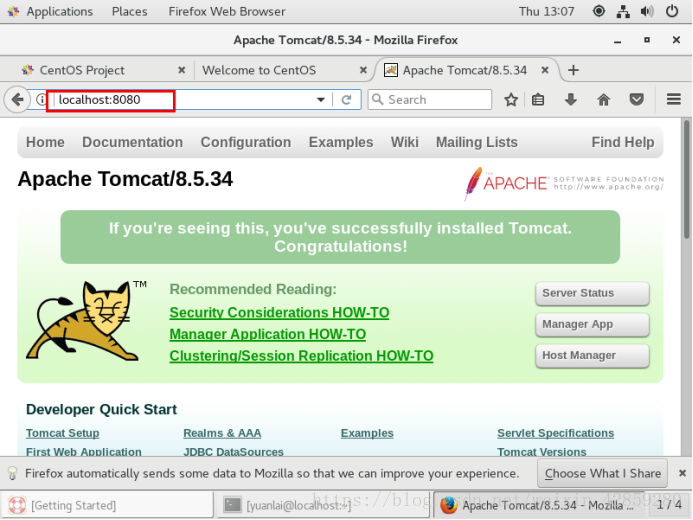Click the Apache Tomcat/8.5.34 heading
The image size is (693, 520).
tap(125, 179)
